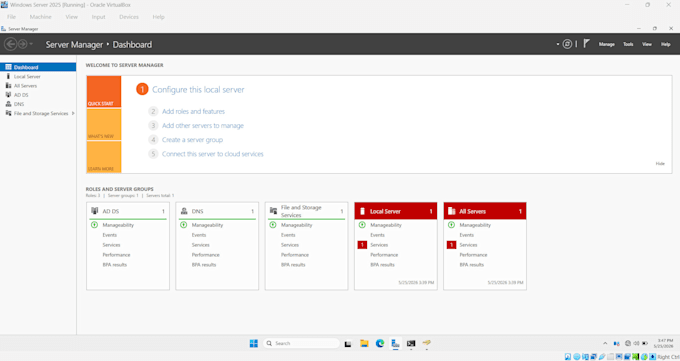Click the Learn More tile
Image resolution: width=680 pixels, height=361 pixels.
tap(104, 157)
